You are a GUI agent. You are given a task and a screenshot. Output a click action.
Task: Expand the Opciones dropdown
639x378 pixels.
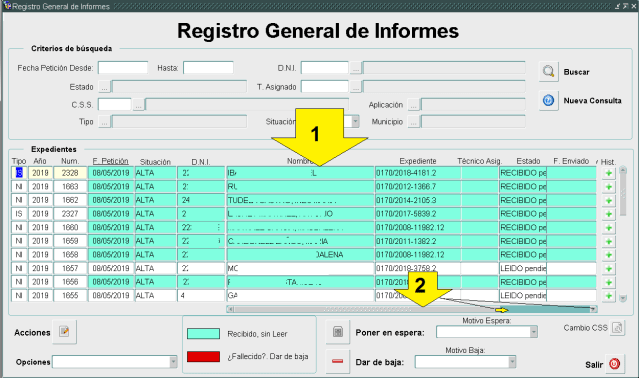tap(173, 362)
